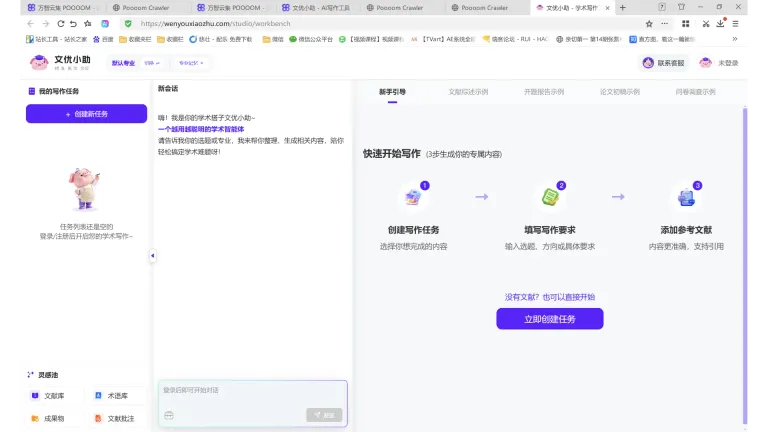
Task: Click the 立即创建任务 button
Action: [550, 319]
